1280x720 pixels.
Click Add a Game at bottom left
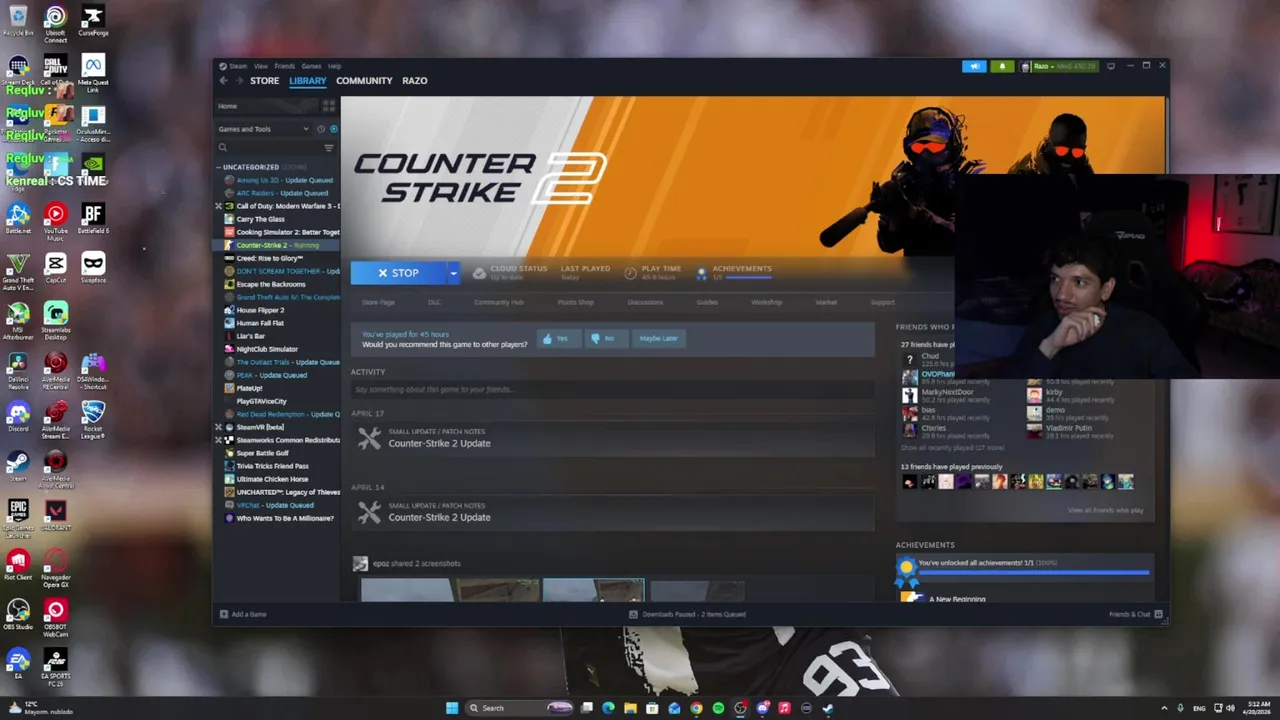(x=243, y=614)
